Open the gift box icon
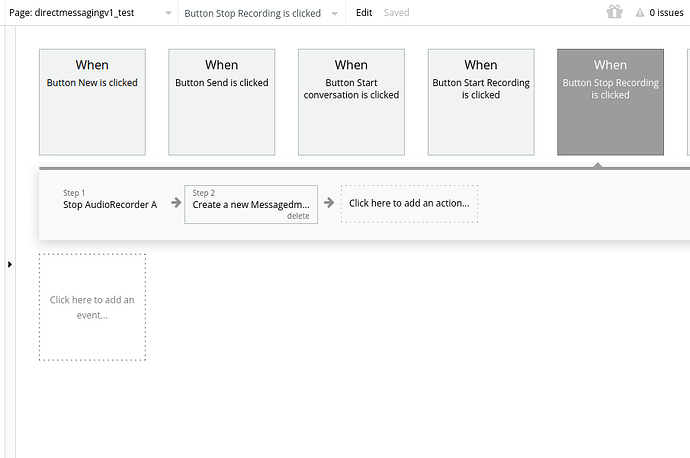This screenshot has height=458, width=690. (614, 12)
